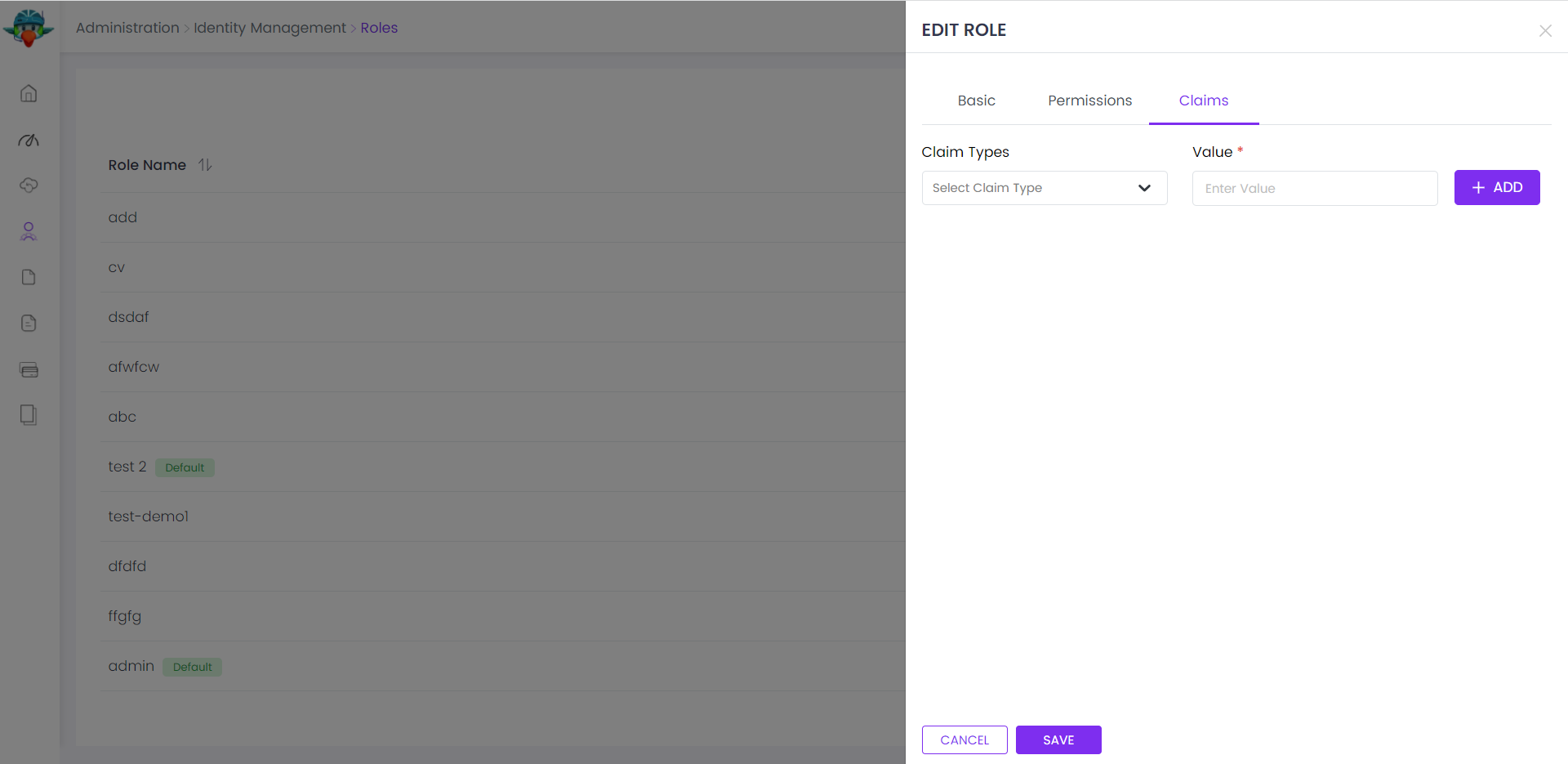
Task: Open the card payment sidebar icon
Action: (x=29, y=369)
